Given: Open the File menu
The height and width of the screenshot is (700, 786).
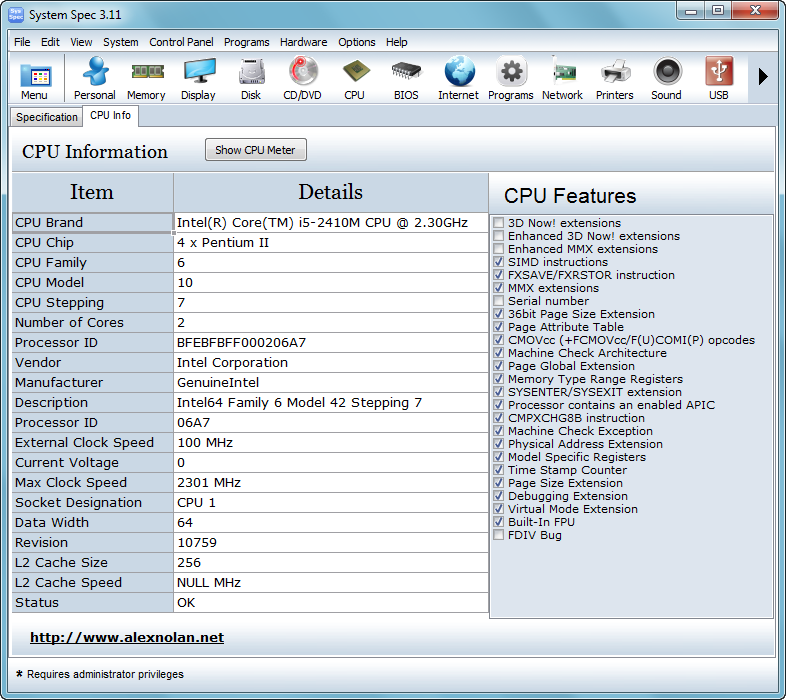Looking at the screenshot, I should pos(22,42).
